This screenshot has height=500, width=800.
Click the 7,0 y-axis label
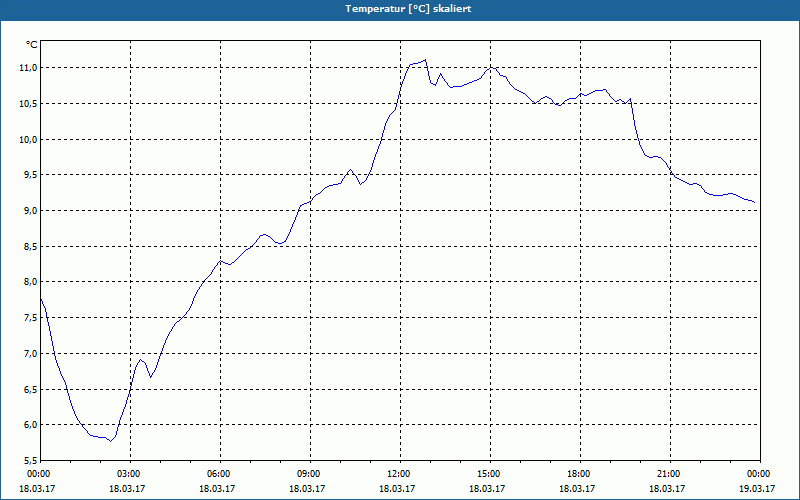(31, 353)
